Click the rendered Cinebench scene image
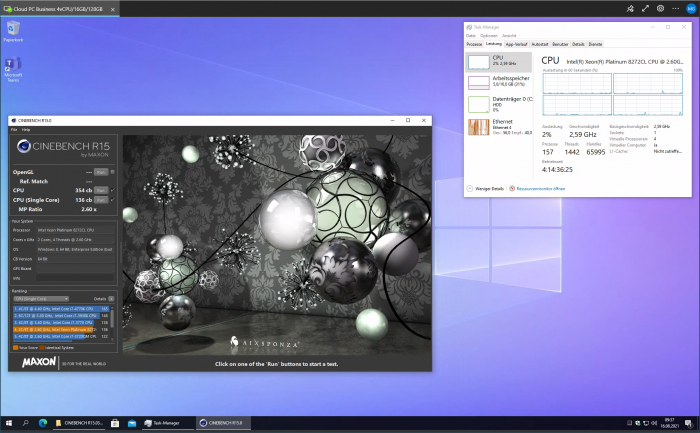The image size is (700, 433). [277, 245]
